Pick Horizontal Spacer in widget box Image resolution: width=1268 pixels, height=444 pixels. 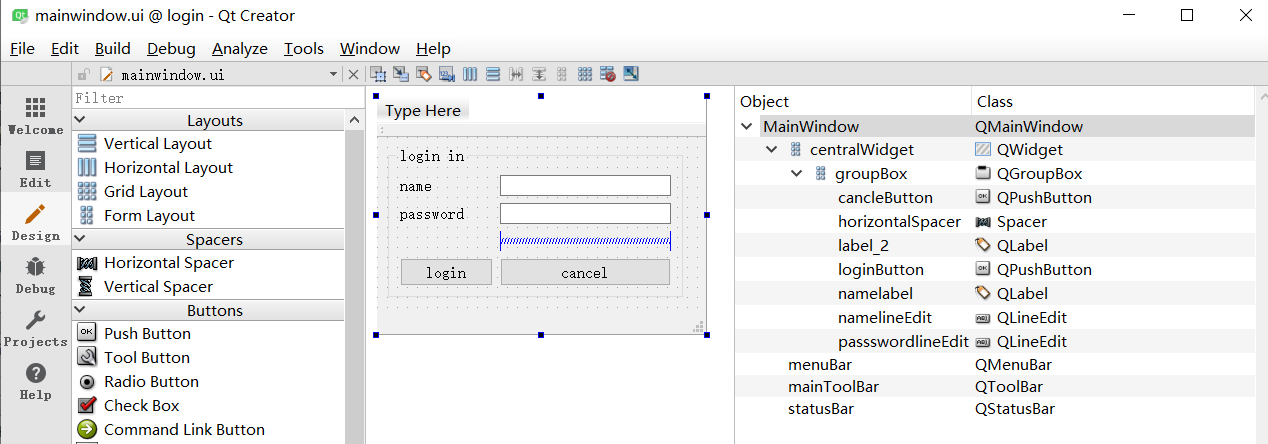[169, 263]
